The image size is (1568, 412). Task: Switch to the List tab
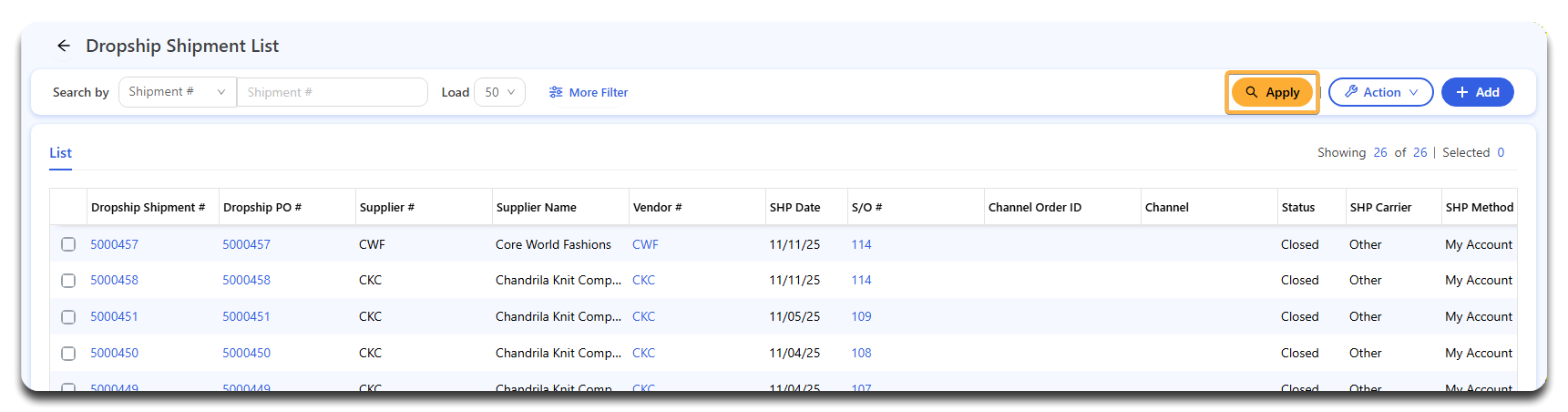(60, 153)
